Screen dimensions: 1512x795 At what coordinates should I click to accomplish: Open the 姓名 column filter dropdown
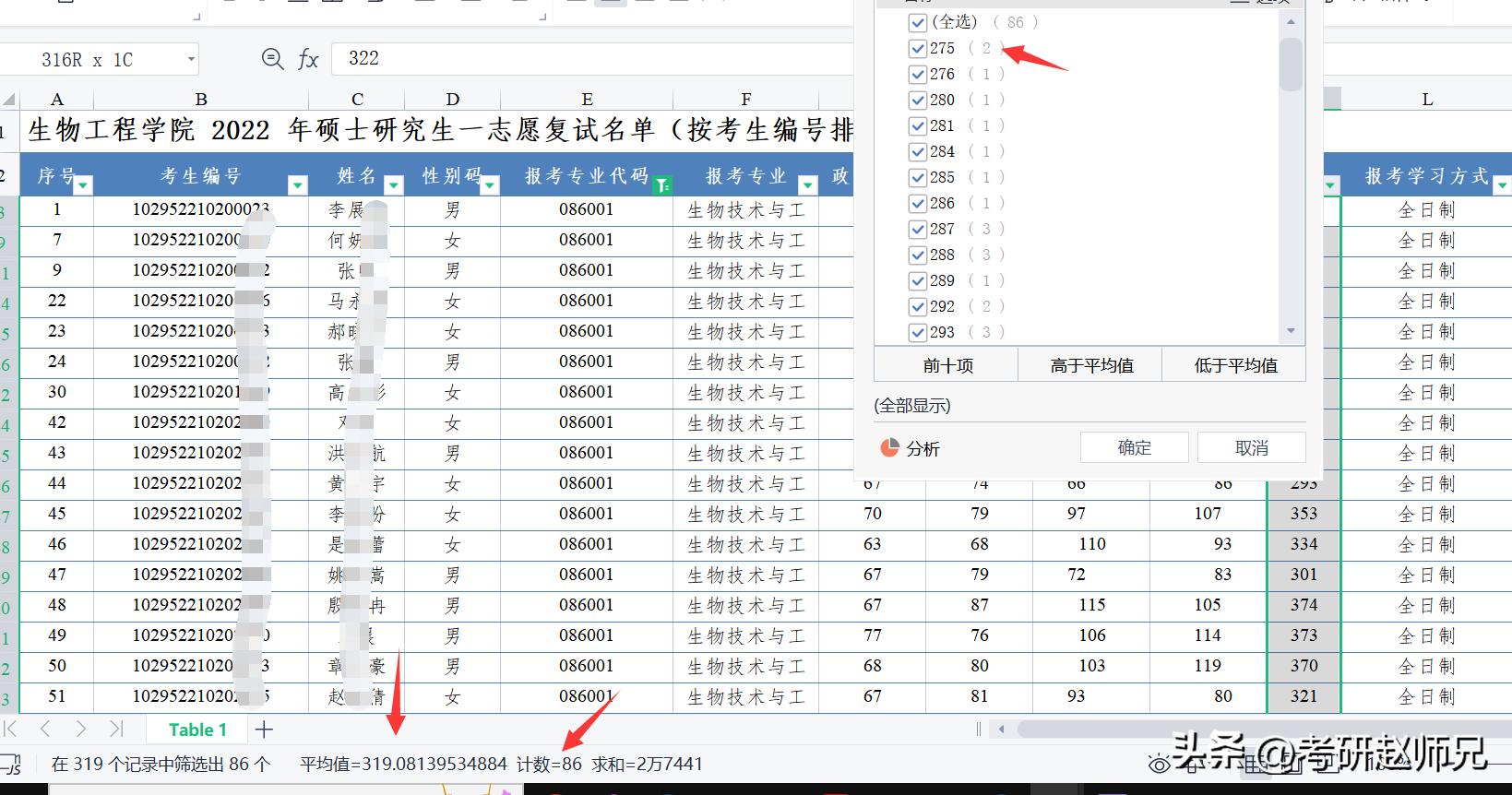(x=394, y=185)
